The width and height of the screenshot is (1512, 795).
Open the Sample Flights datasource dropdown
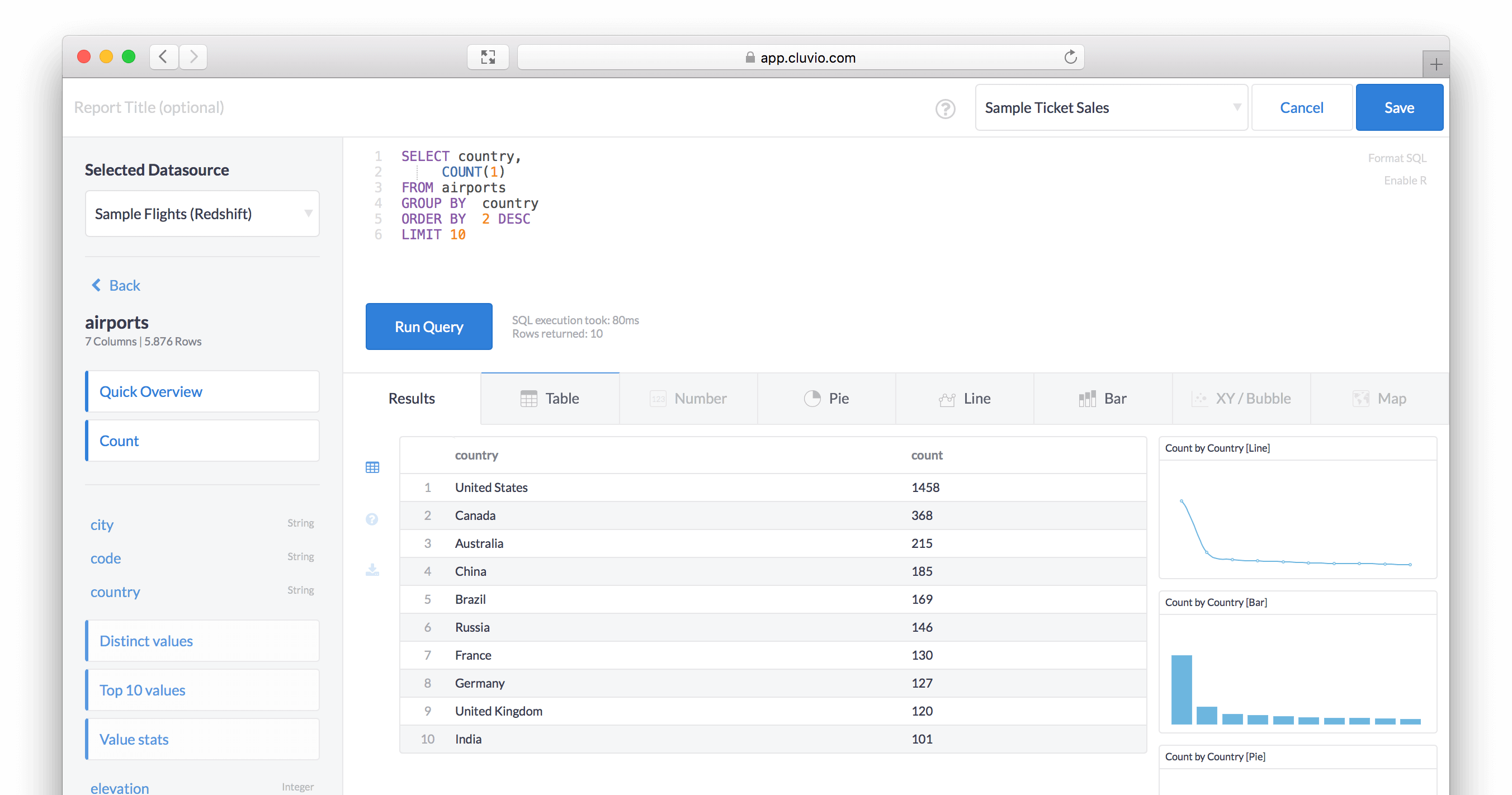click(202, 214)
